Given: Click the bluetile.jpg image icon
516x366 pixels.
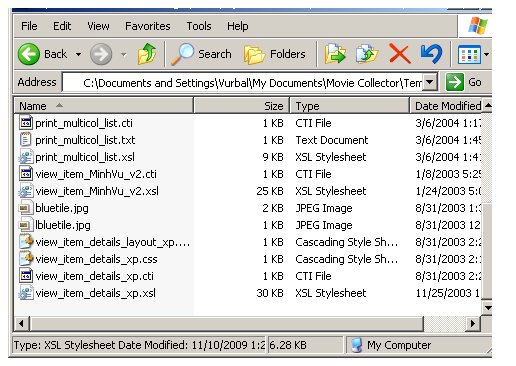Looking at the screenshot, I should [x=26, y=208].
